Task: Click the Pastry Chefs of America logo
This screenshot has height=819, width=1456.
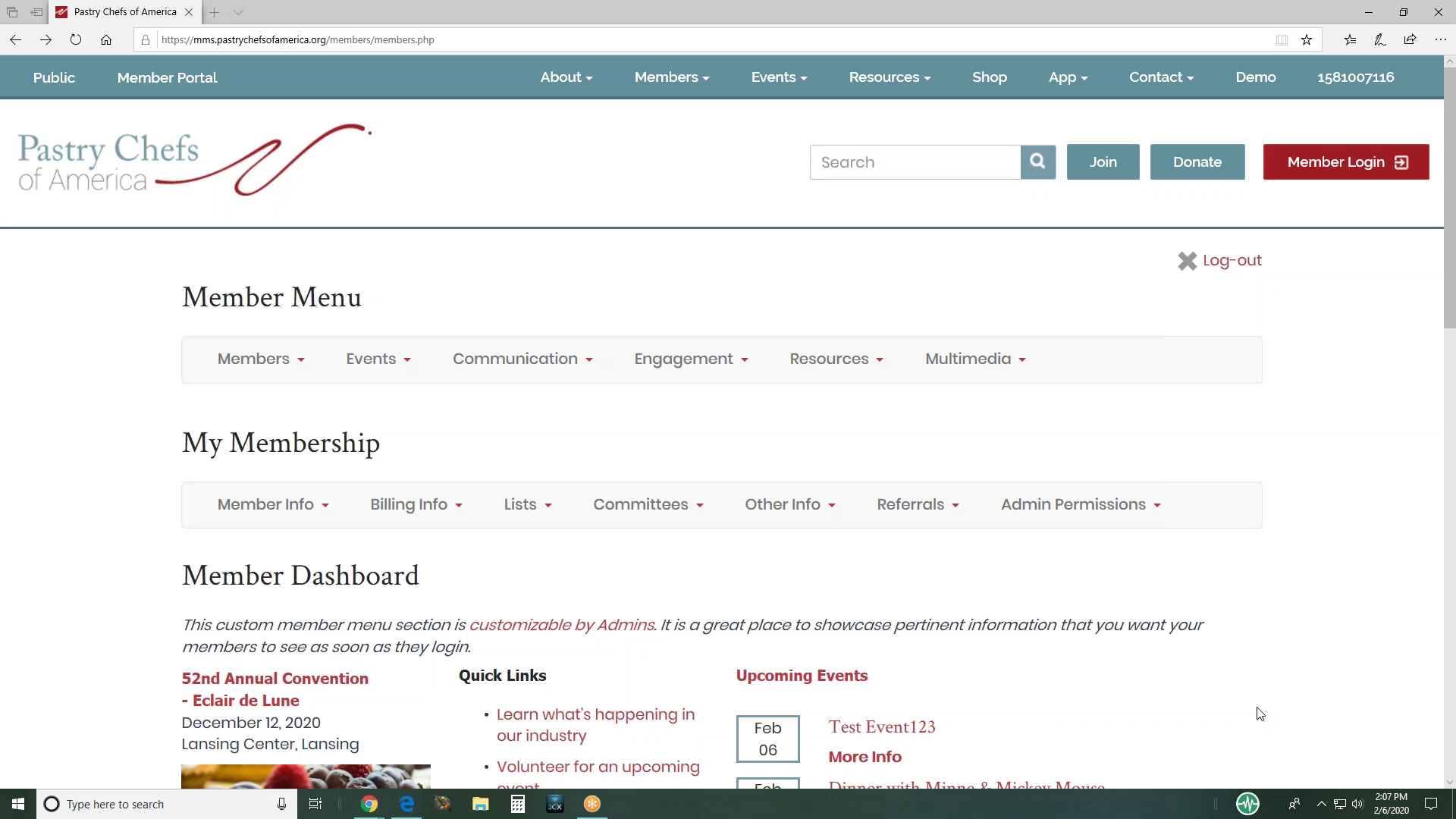Action: coord(195,159)
